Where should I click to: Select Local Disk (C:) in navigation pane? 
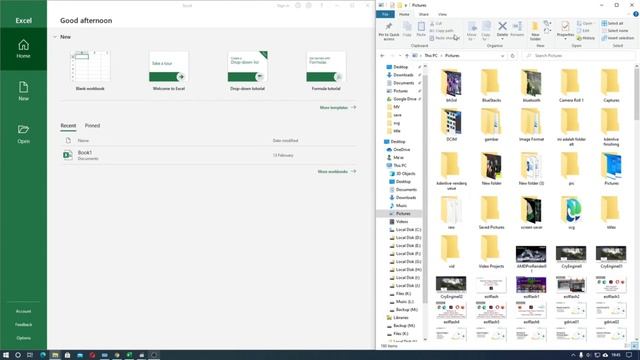coord(408,230)
